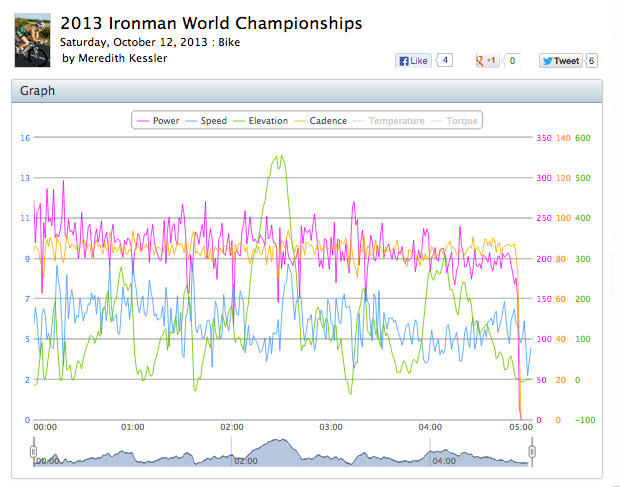Show the Torque series in legend

(455, 121)
